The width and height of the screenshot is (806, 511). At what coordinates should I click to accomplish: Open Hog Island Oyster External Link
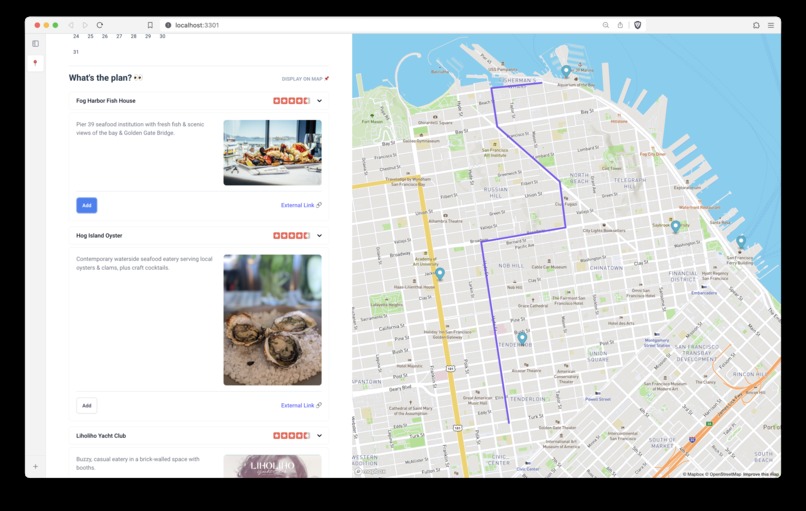[301, 406]
